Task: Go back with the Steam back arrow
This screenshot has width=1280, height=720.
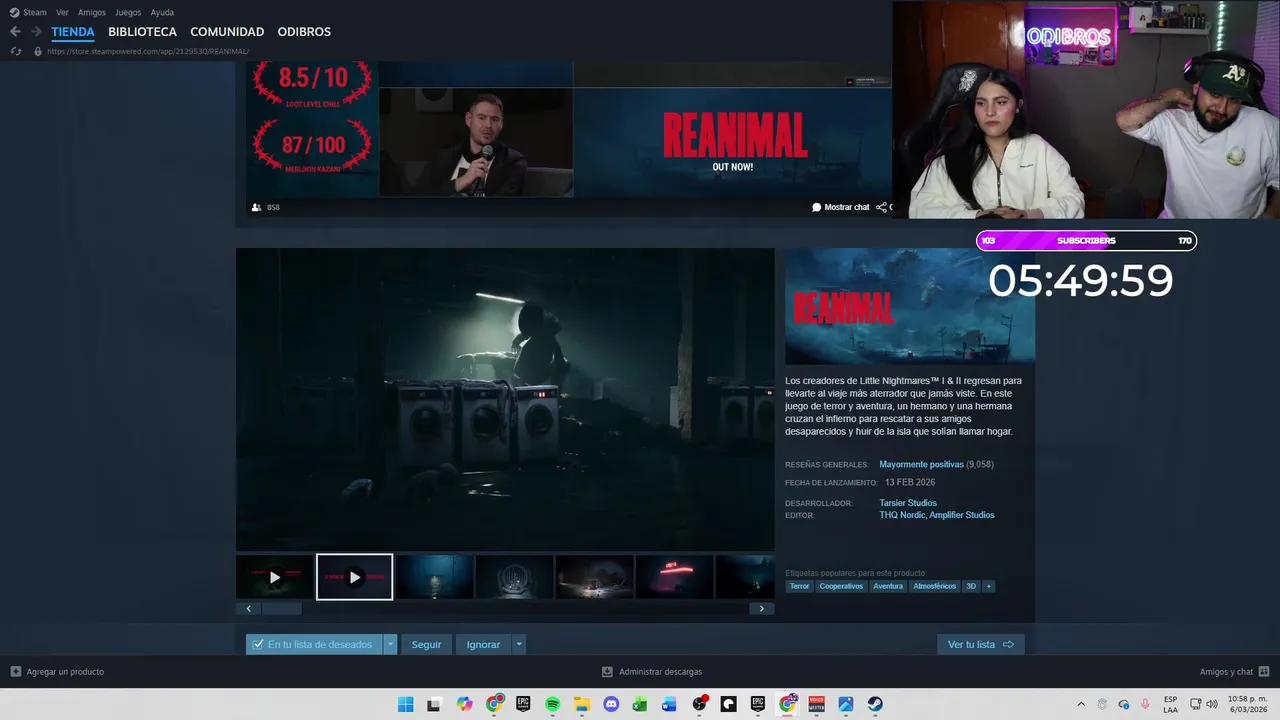Action: tap(15, 32)
